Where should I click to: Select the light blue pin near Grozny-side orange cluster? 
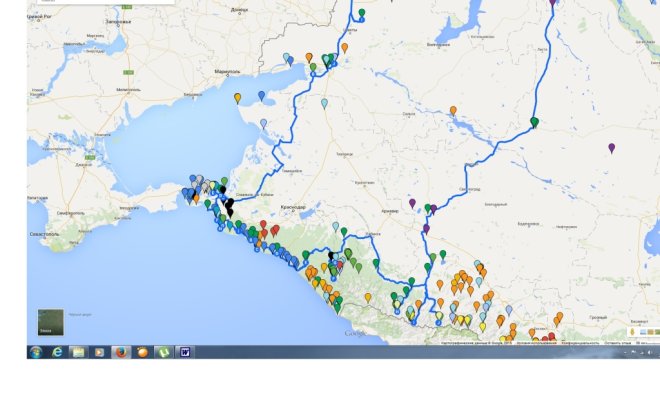point(509,310)
